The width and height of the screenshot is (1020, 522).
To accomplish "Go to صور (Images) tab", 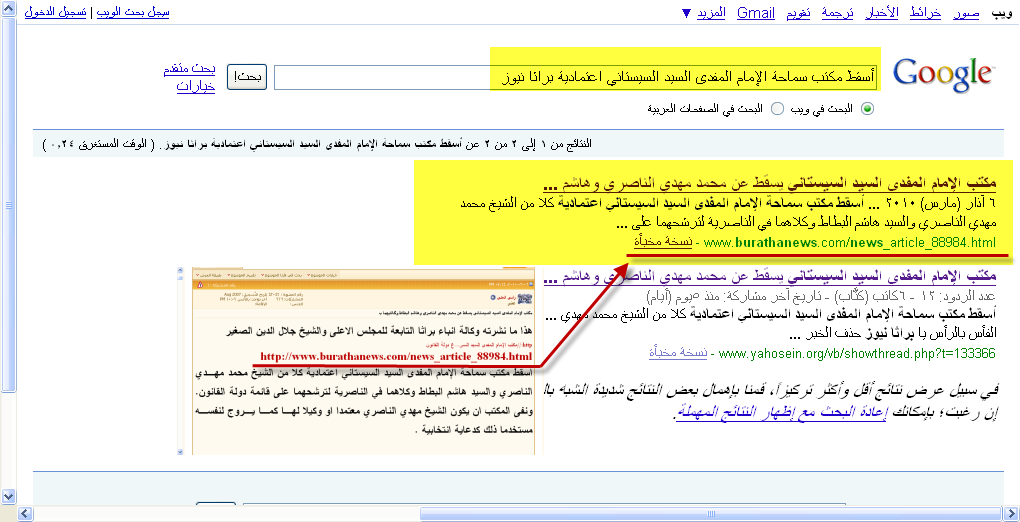I will (x=965, y=13).
